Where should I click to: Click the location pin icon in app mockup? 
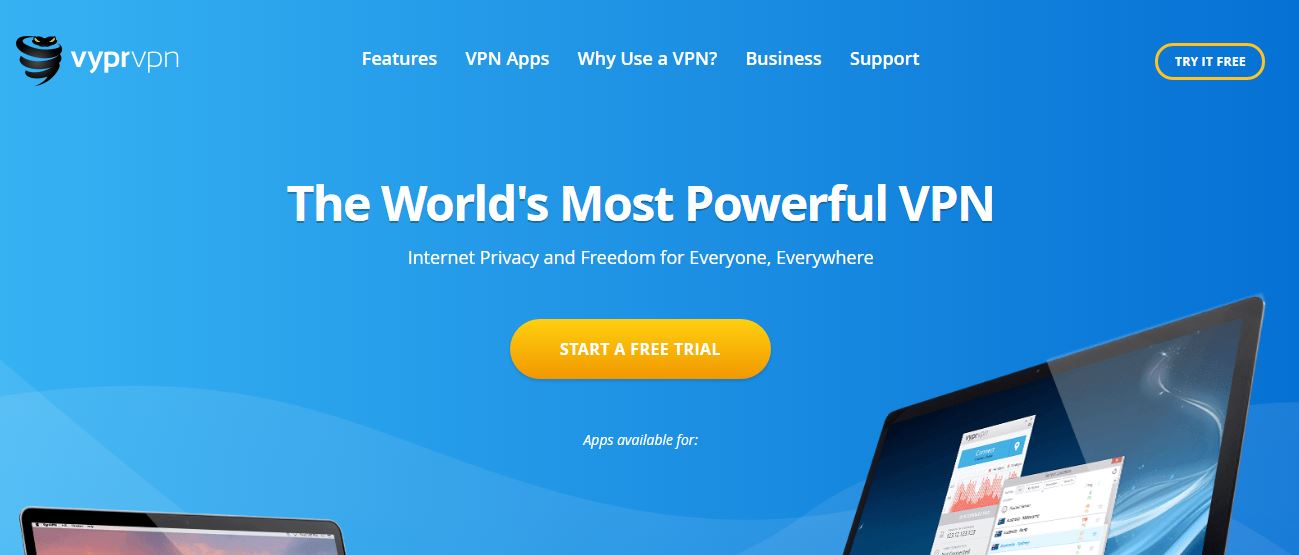point(1018,445)
